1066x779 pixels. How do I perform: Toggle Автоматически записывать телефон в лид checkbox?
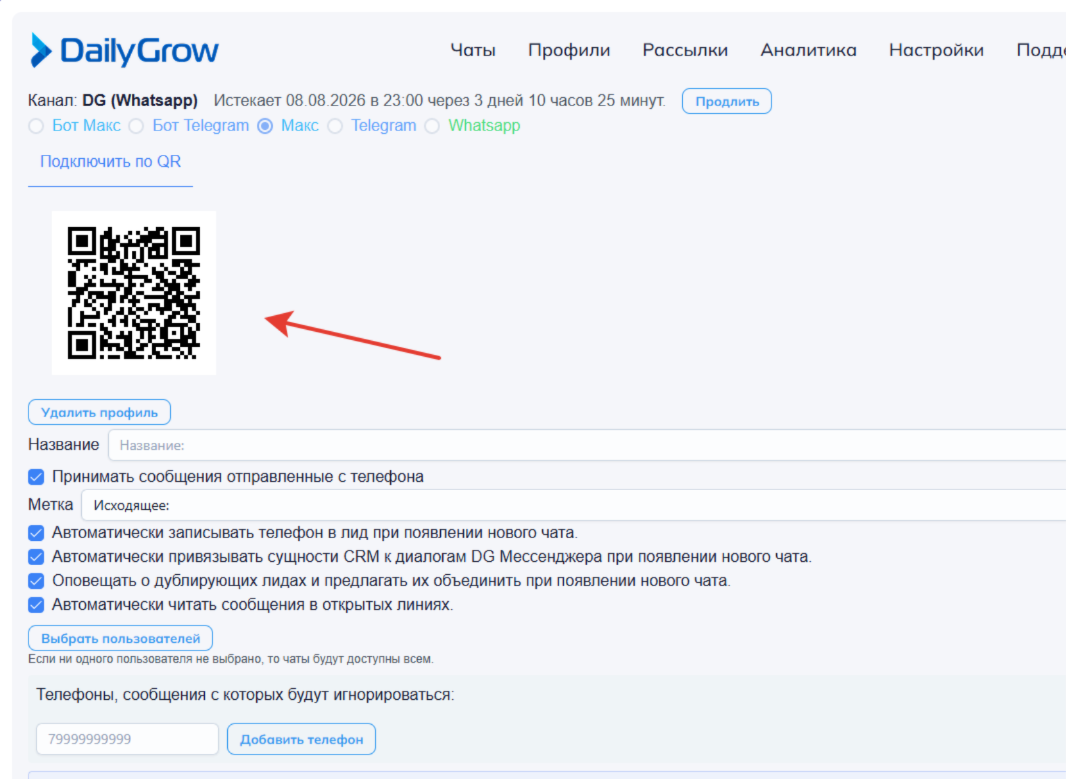pyautogui.click(x=36, y=533)
